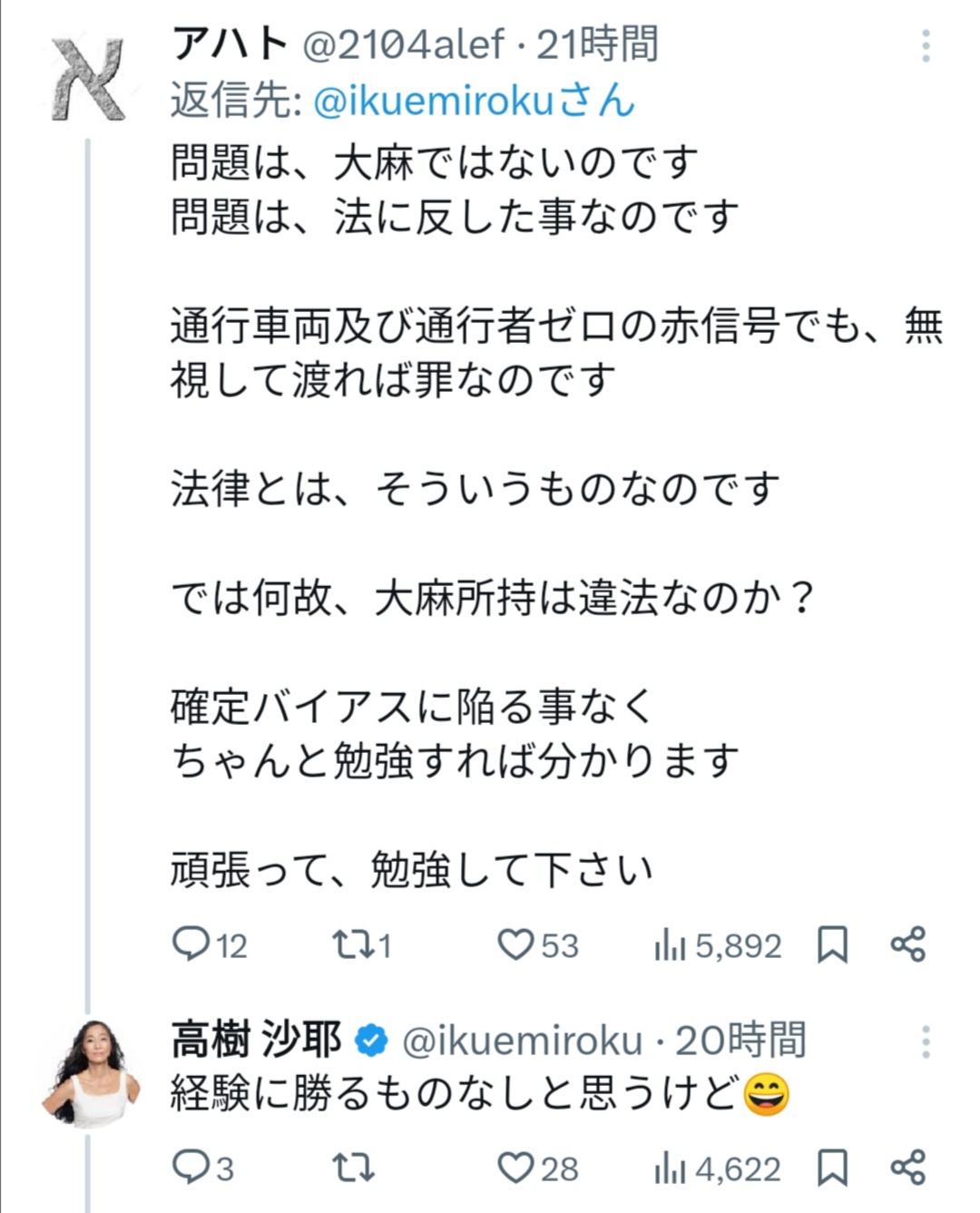Open more options menu on アハト's tweet
The height and width of the screenshot is (1213, 980).
click(926, 45)
